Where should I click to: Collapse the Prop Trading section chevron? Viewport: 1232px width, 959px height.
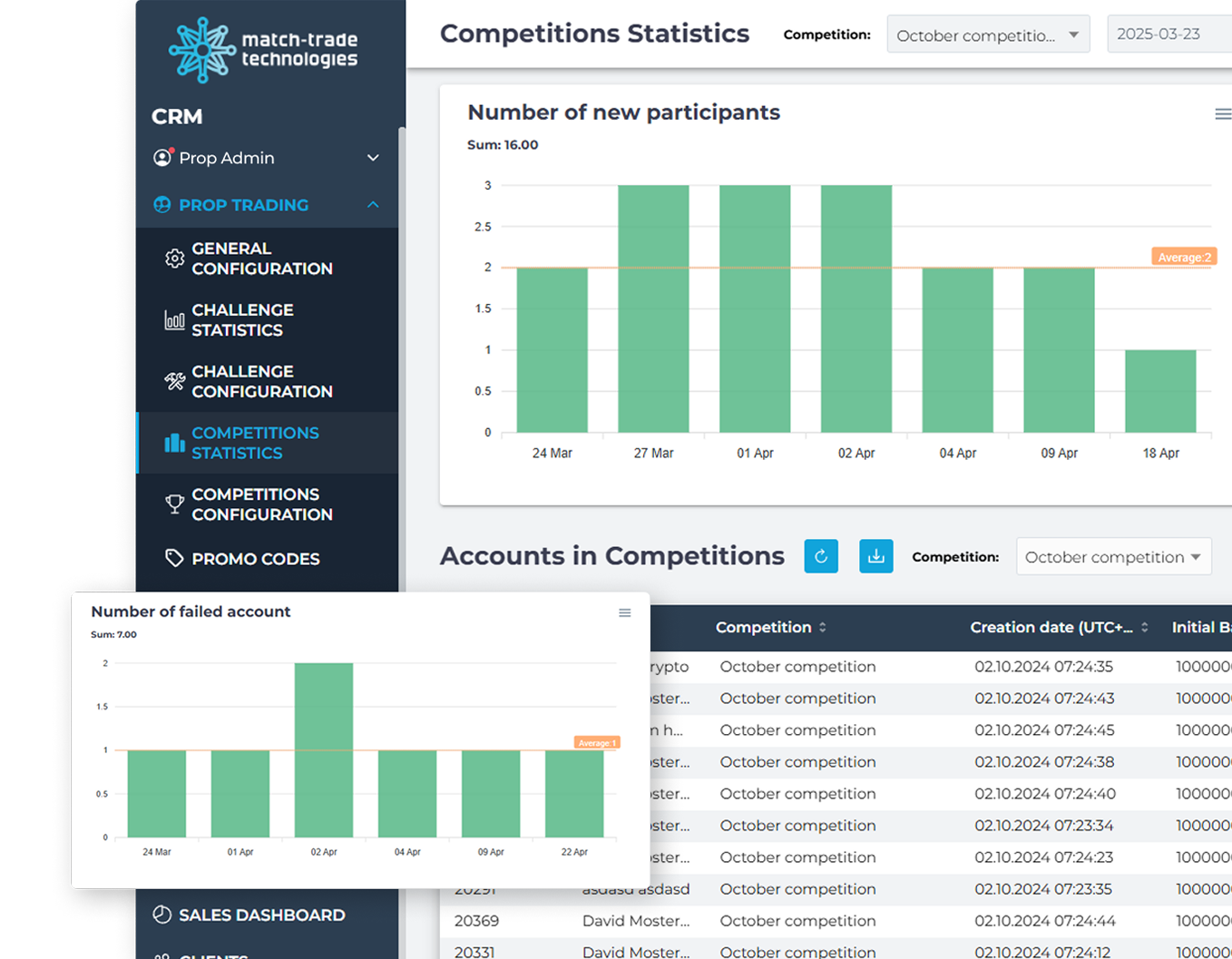373,205
